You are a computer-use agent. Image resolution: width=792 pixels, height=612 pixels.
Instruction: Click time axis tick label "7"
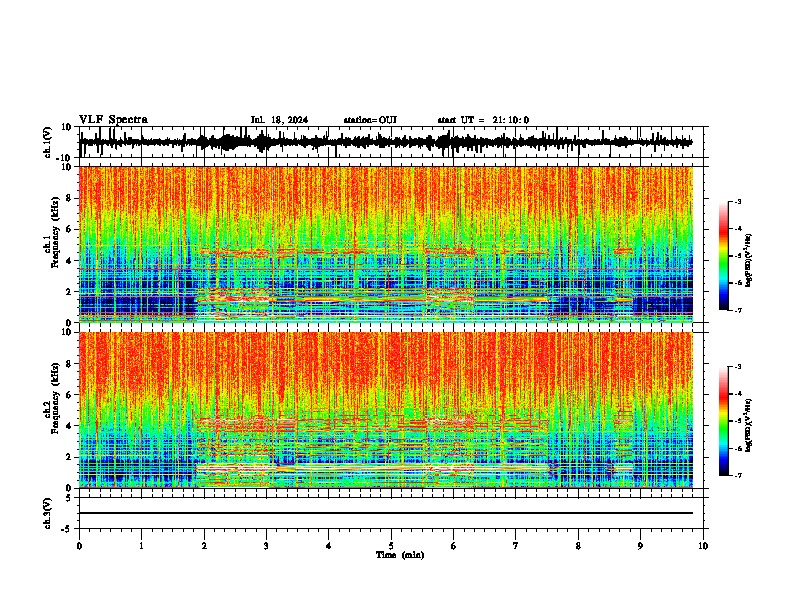[516, 546]
